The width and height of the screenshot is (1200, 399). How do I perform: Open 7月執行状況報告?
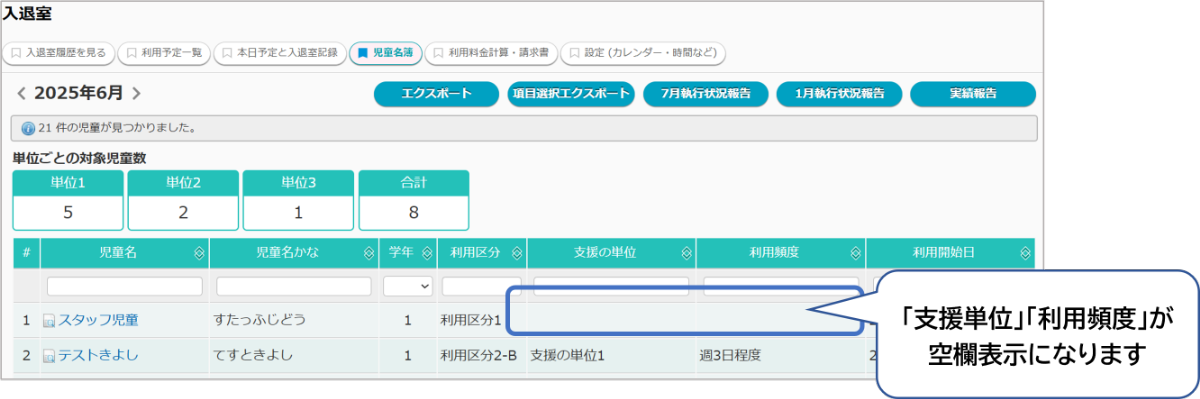pyautogui.click(x=706, y=94)
